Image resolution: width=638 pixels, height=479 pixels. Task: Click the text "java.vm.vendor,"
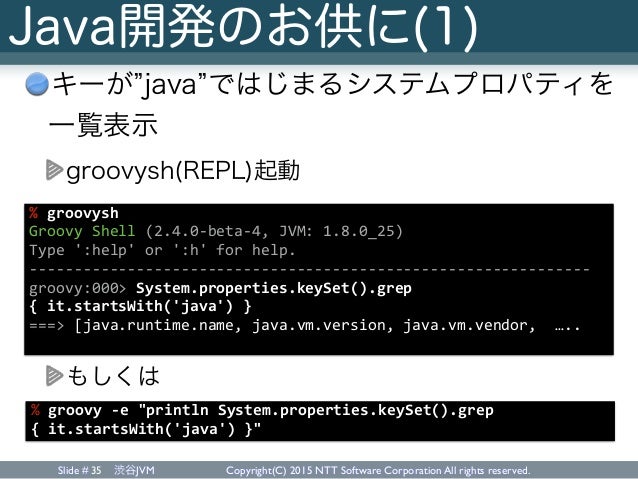469,326
